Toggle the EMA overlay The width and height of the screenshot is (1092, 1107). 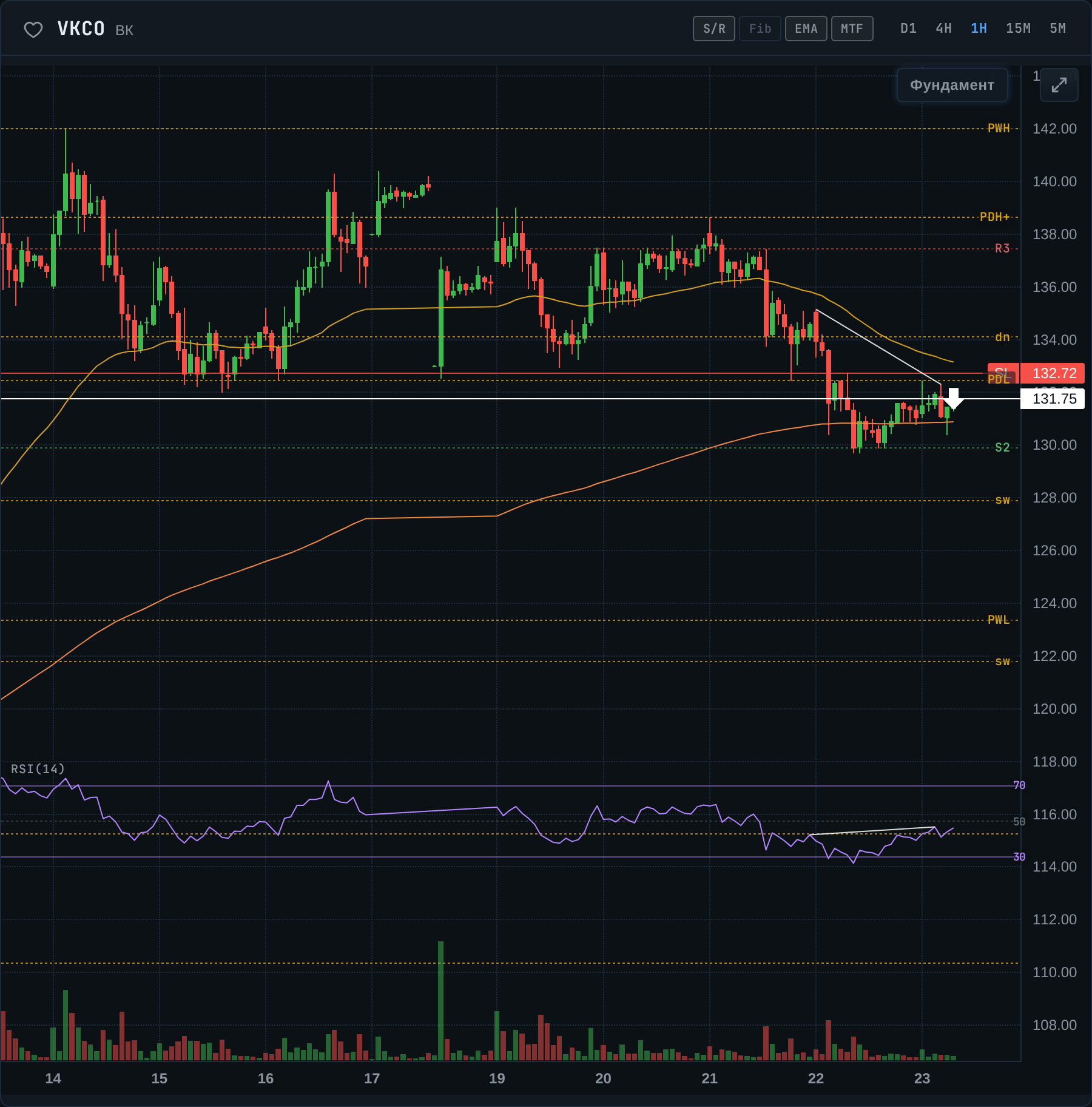coord(806,29)
